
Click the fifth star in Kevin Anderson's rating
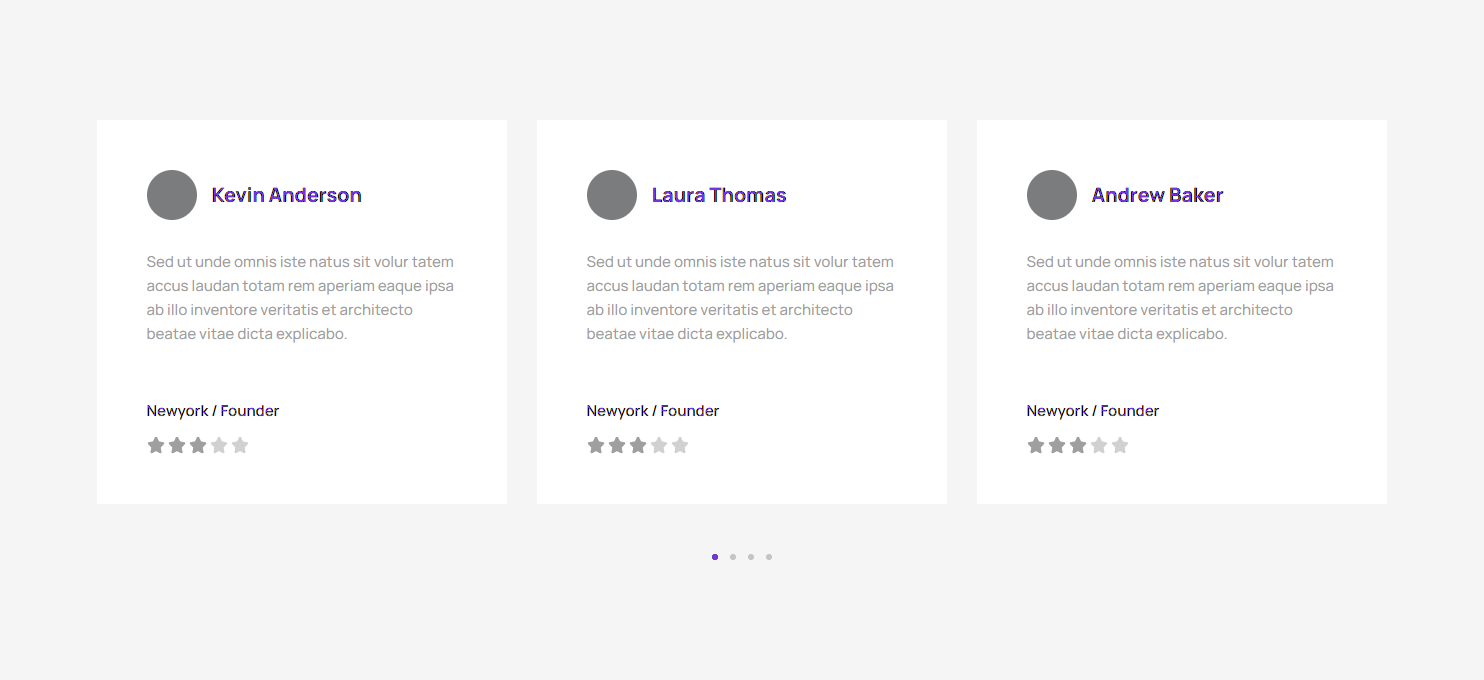pos(240,445)
